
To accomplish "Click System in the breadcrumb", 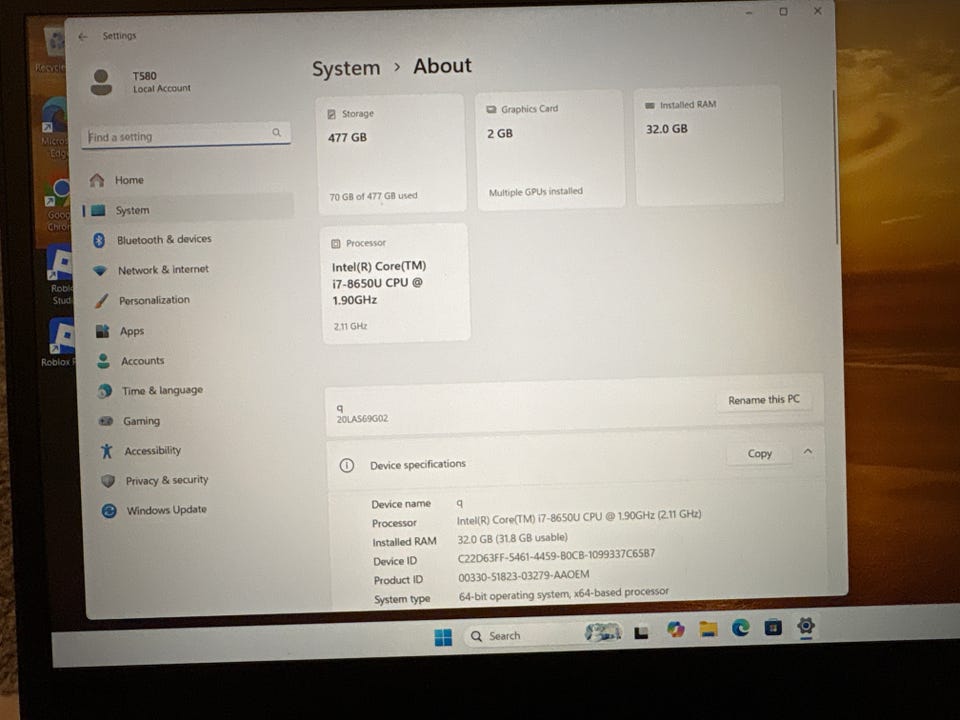I will click(x=346, y=68).
